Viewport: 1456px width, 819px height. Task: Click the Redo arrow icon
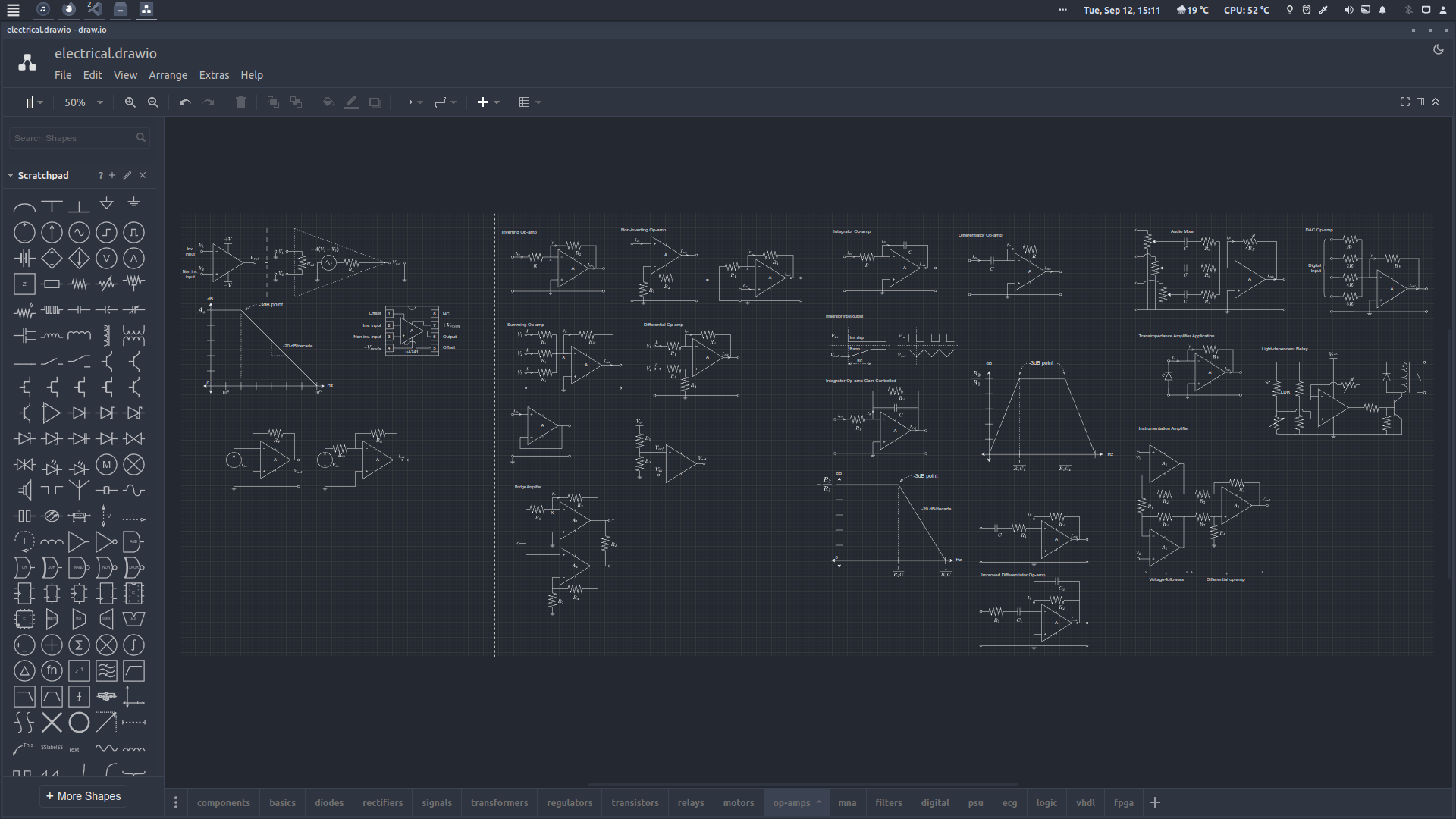pyautogui.click(x=209, y=102)
